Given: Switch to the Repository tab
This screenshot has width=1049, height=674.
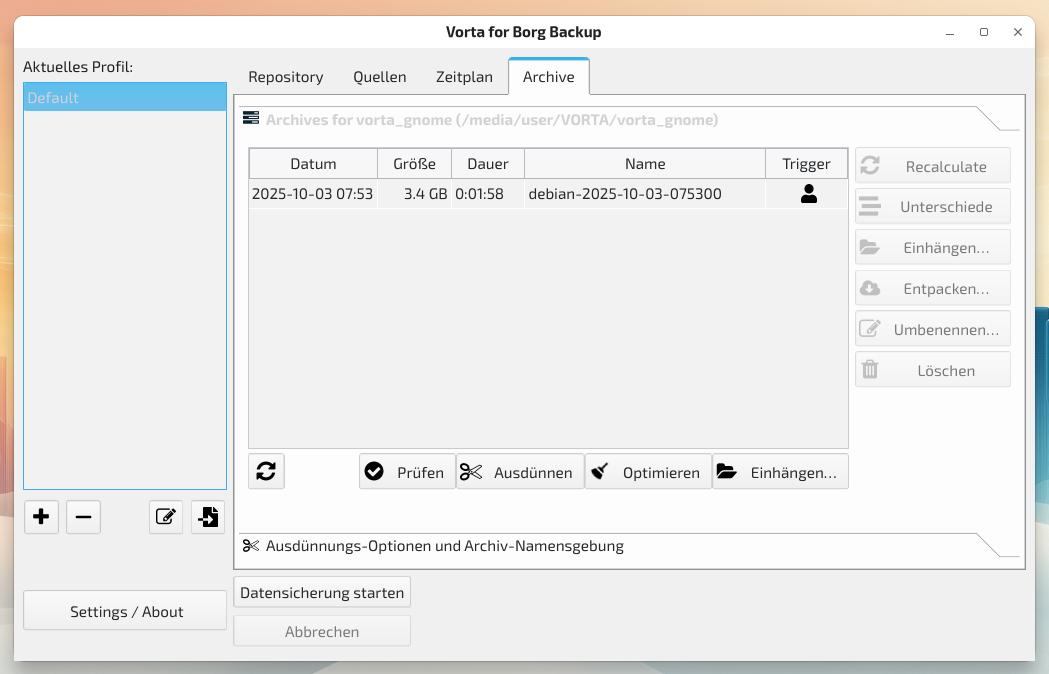Looking at the screenshot, I should (x=286, y=77).
